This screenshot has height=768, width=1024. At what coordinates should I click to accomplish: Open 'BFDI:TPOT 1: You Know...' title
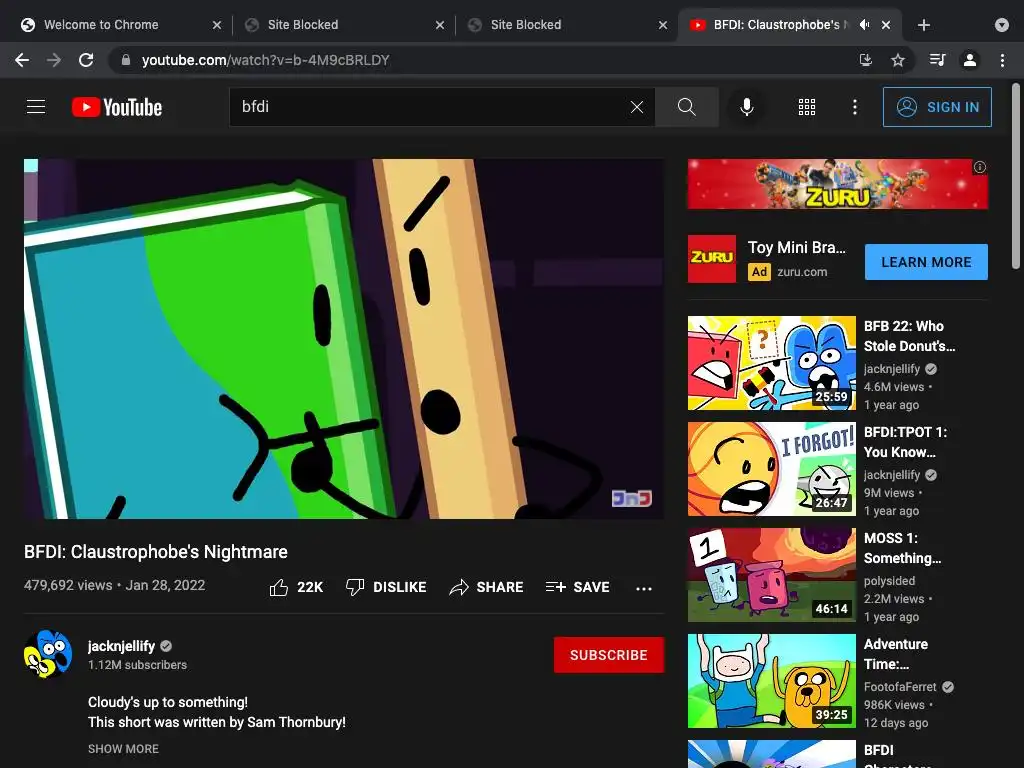tap(905, 442)
